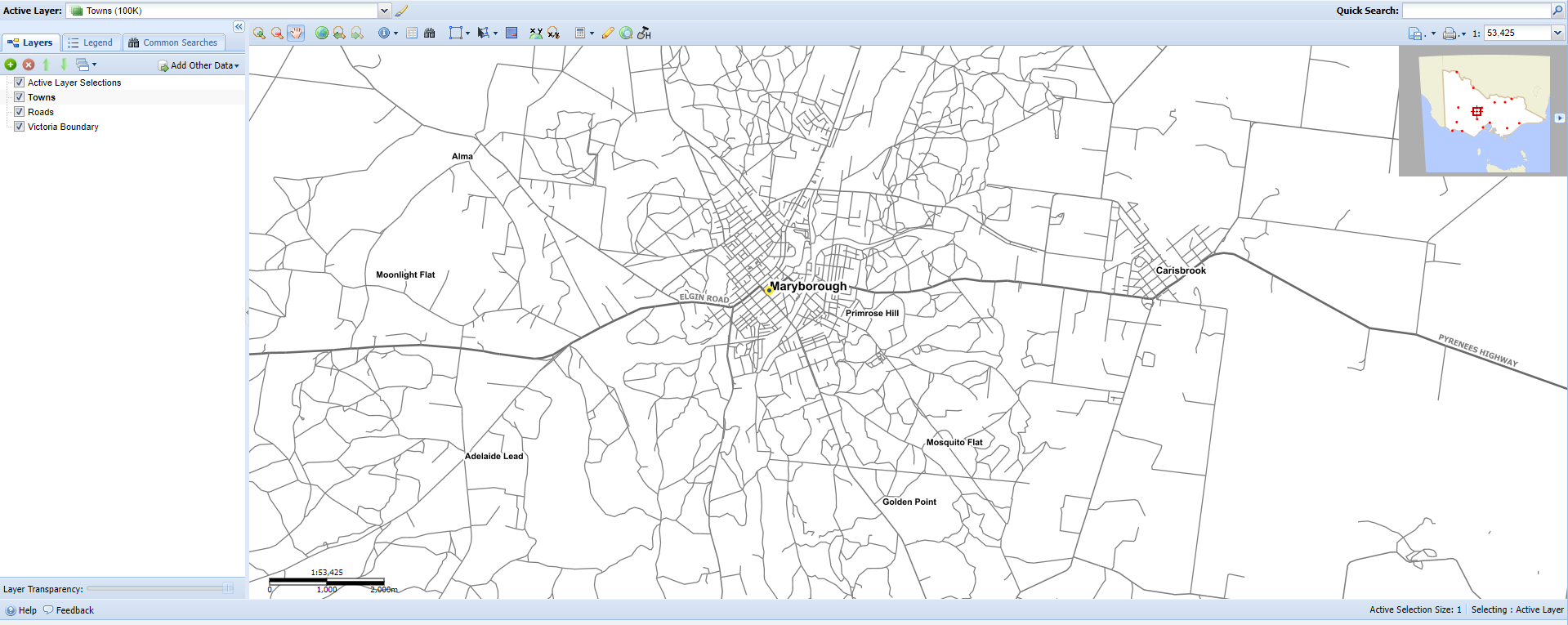
Task: Open the Add Other Data menu
Action: pos(199,65)
